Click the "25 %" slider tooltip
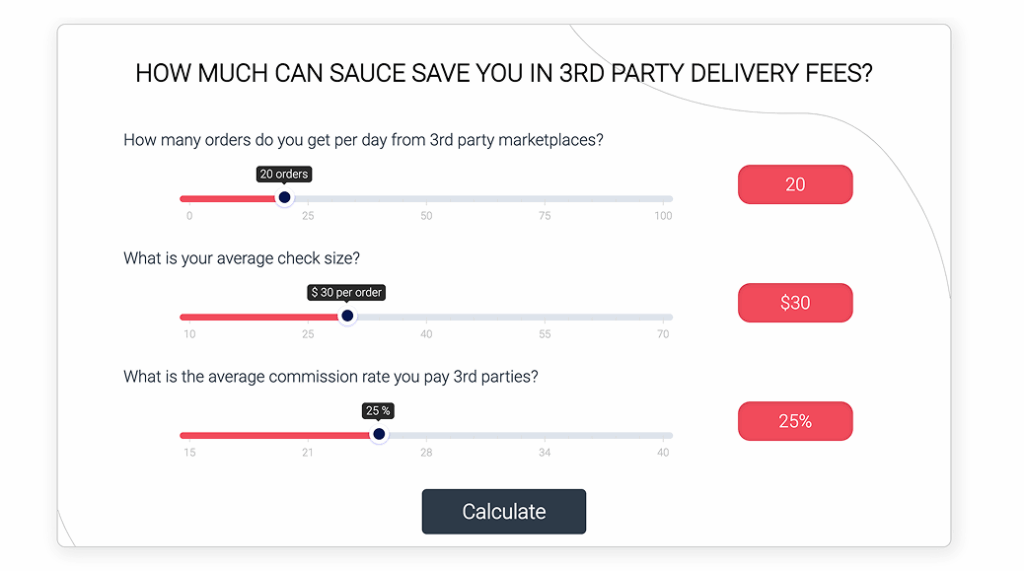Viewport: 1024px width, 571px height. tap(378, 411)
